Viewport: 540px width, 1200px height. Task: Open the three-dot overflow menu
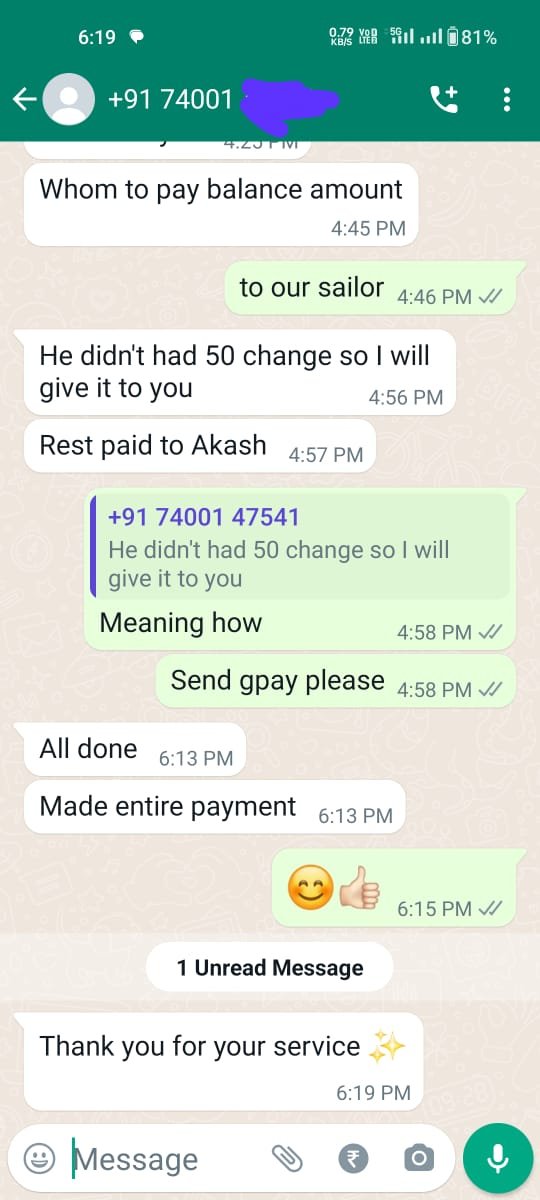(x=507, y=99)
